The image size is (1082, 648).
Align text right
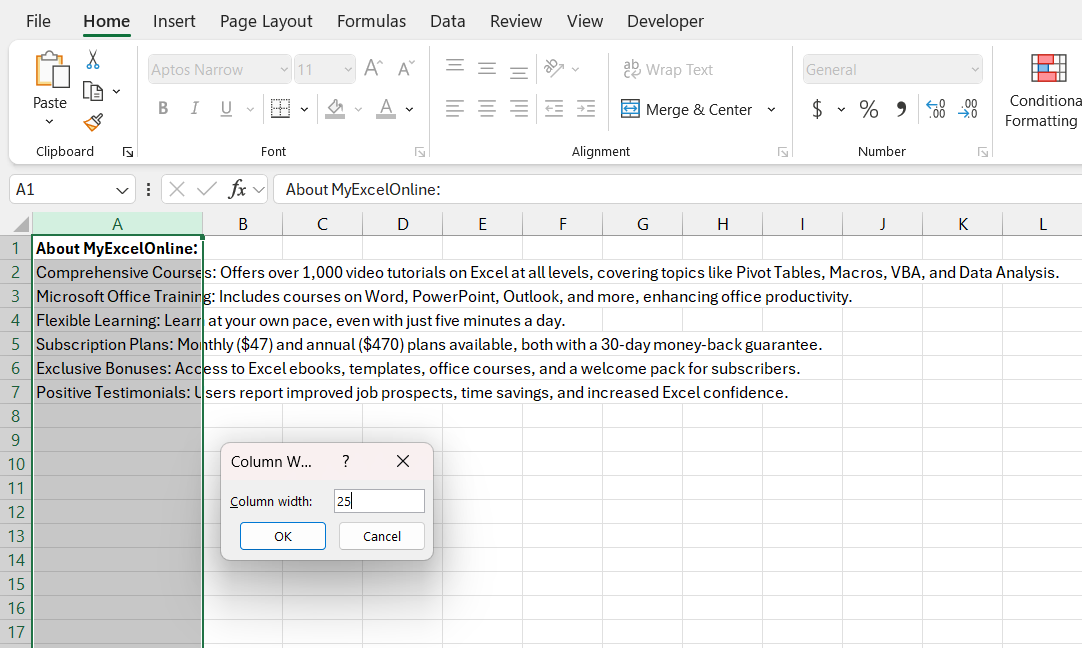coord(518,108)
